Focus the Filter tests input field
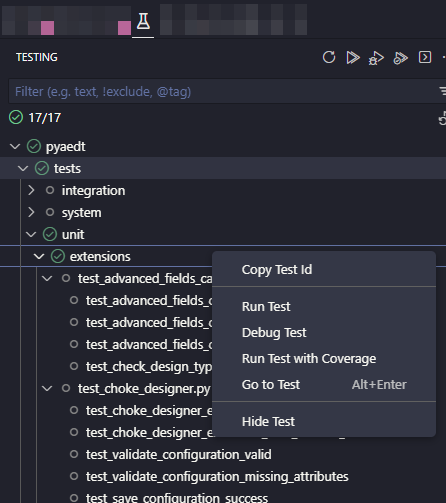The width and height of the screenshot is (446, 503). click(x=227, y=91)
